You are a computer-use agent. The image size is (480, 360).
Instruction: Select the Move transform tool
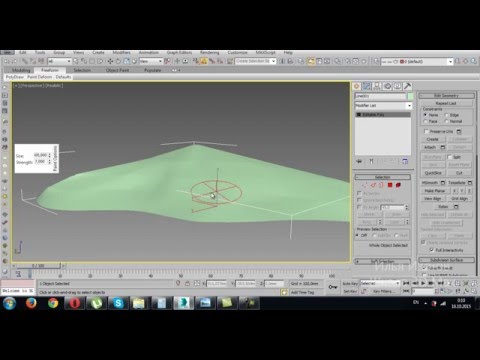110,61
